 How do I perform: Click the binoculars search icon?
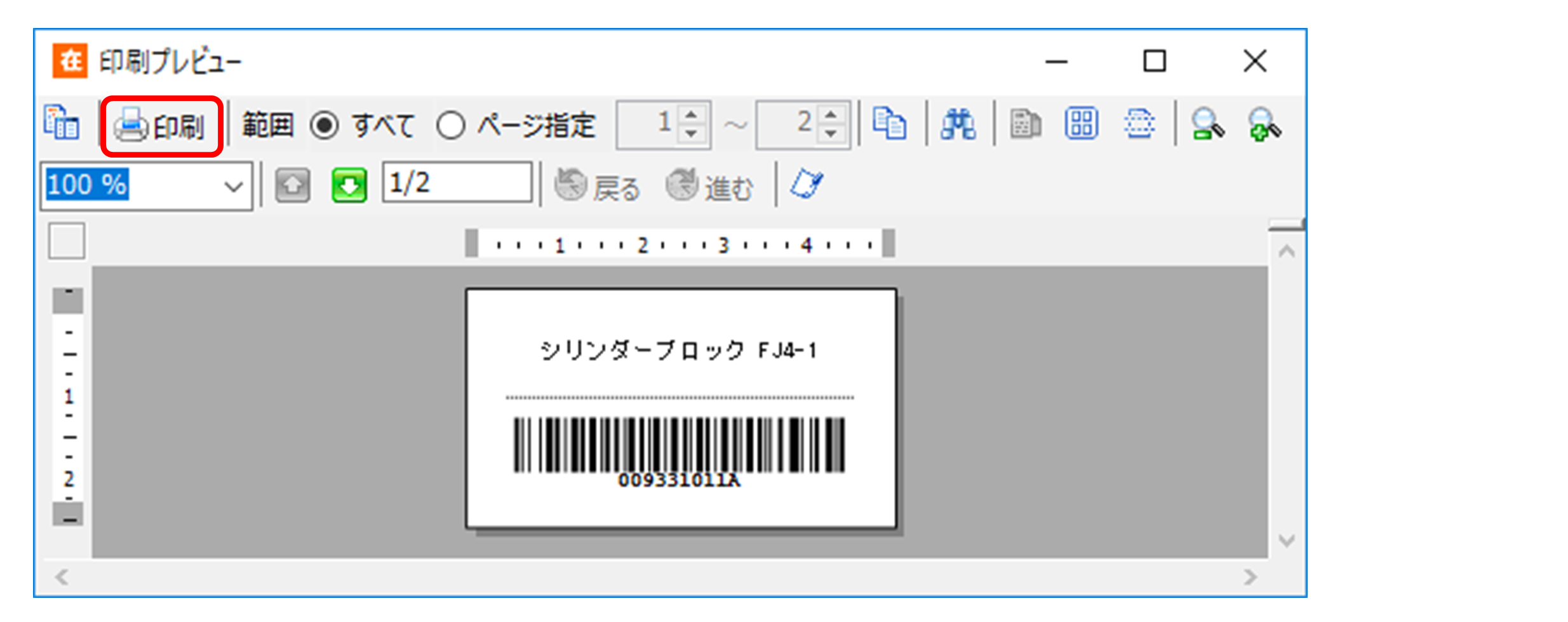[x=958, y=123]
